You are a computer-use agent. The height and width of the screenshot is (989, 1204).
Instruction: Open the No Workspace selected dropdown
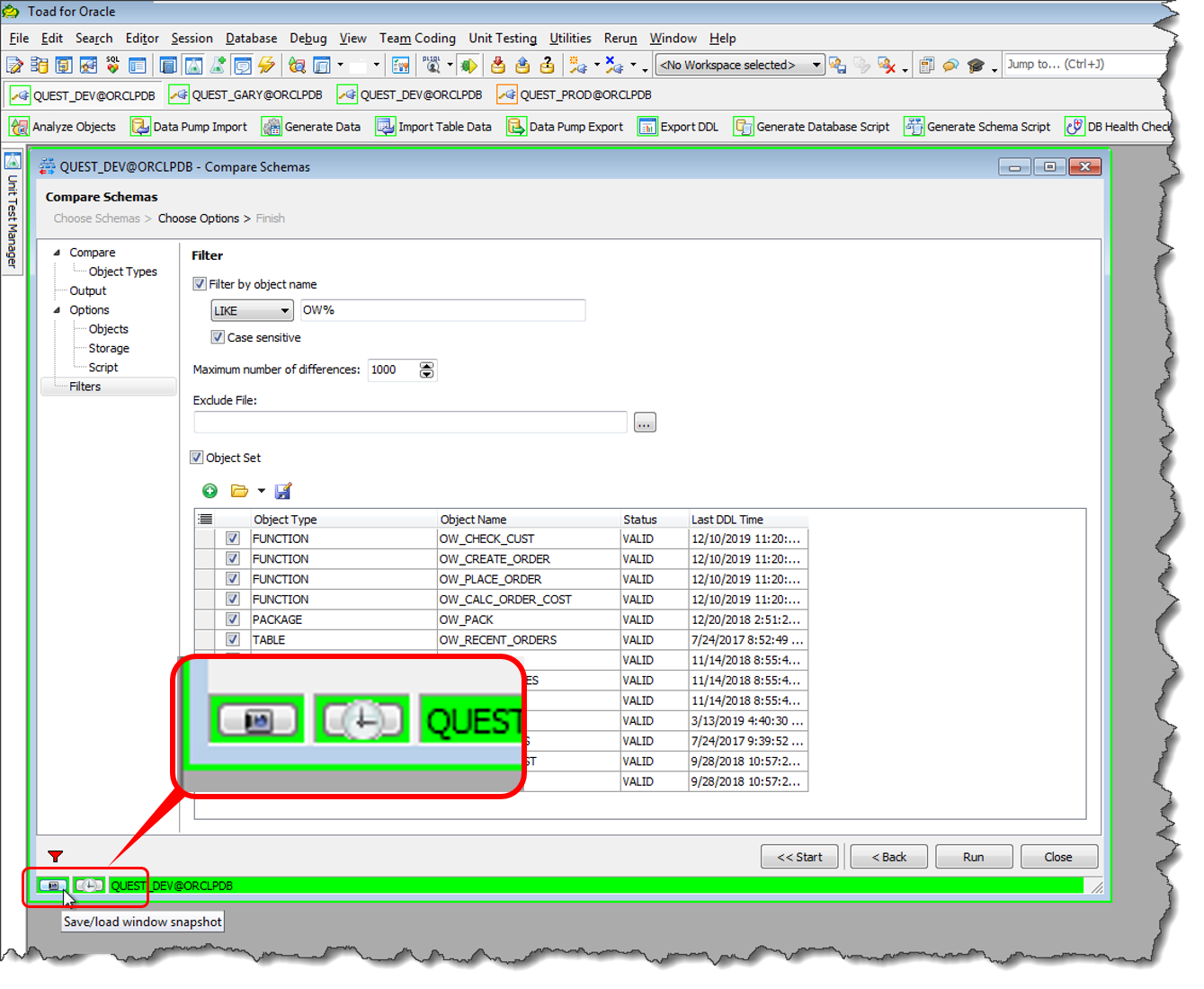(x=741, y=65)
